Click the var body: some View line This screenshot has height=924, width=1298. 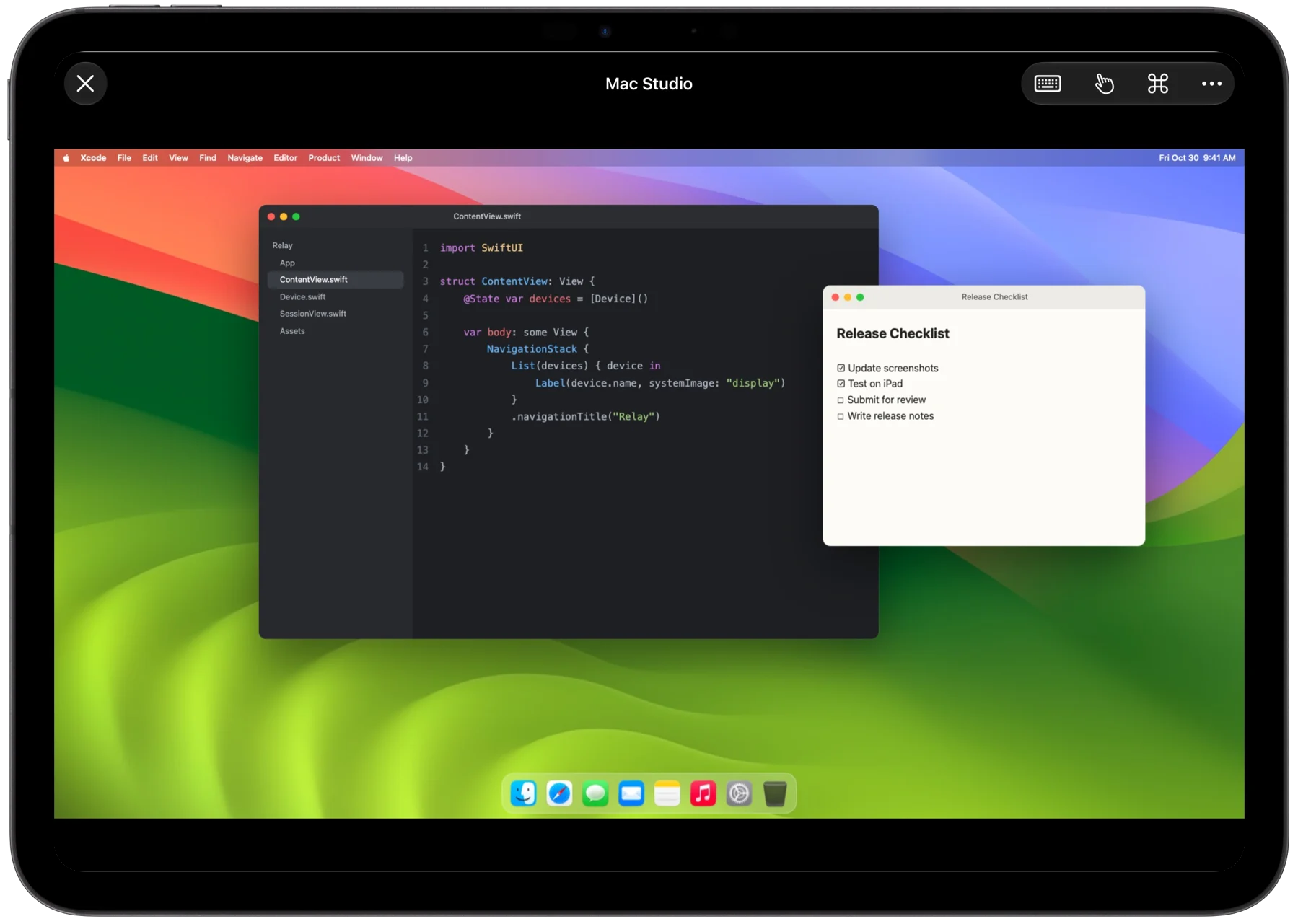coord(526,333)
